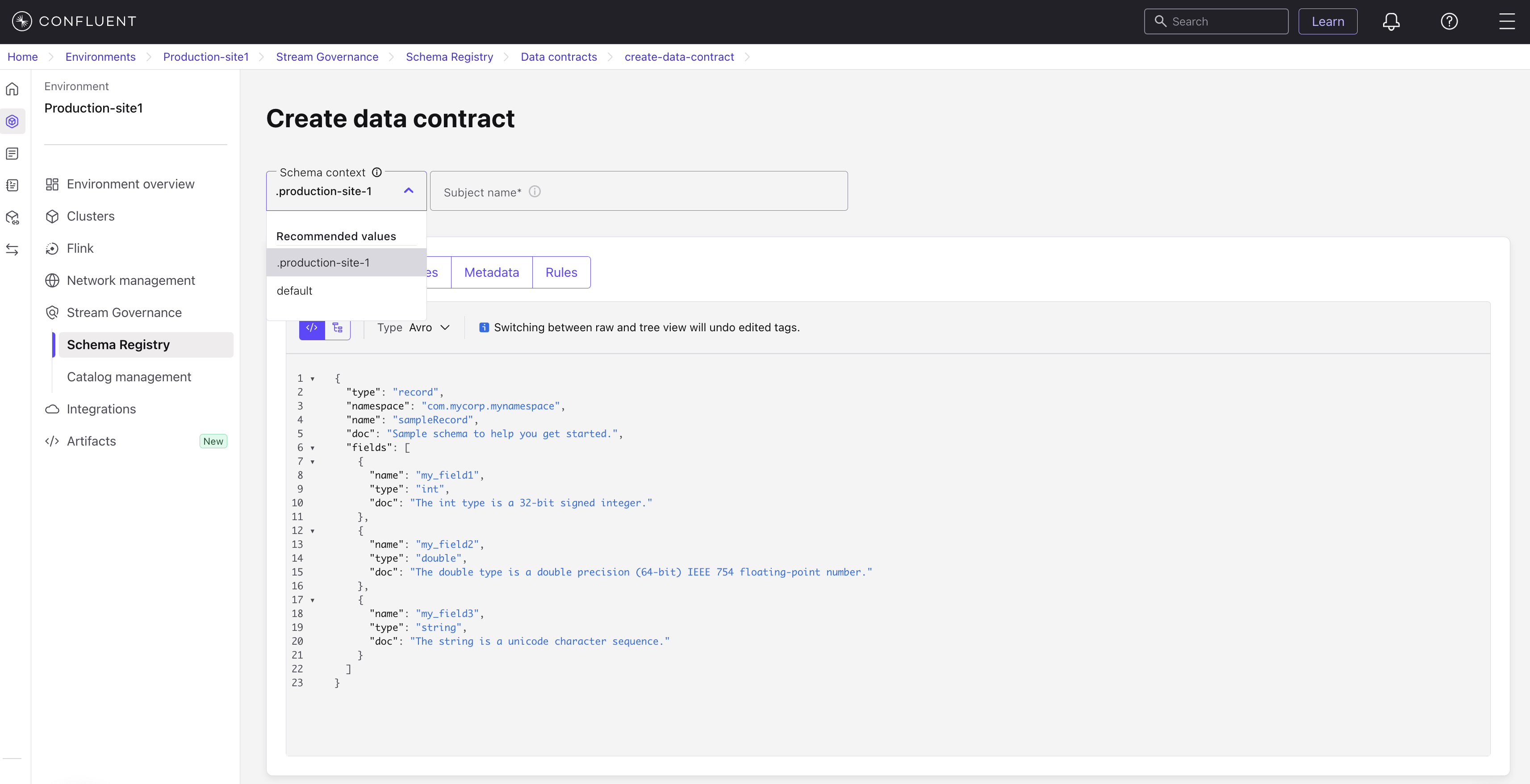Click the Learn button
Image resolution: width=1530 pixels, height=784 pixels.
coord(1327,21)
